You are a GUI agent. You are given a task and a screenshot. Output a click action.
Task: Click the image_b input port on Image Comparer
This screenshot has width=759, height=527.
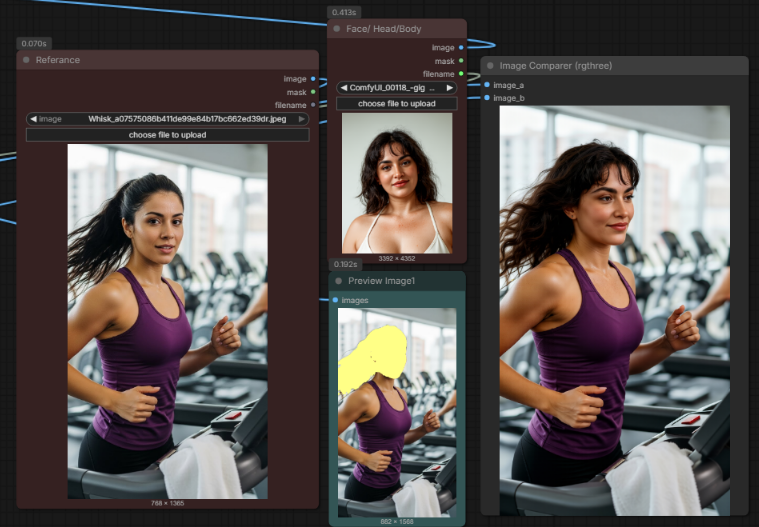point(487,98)
